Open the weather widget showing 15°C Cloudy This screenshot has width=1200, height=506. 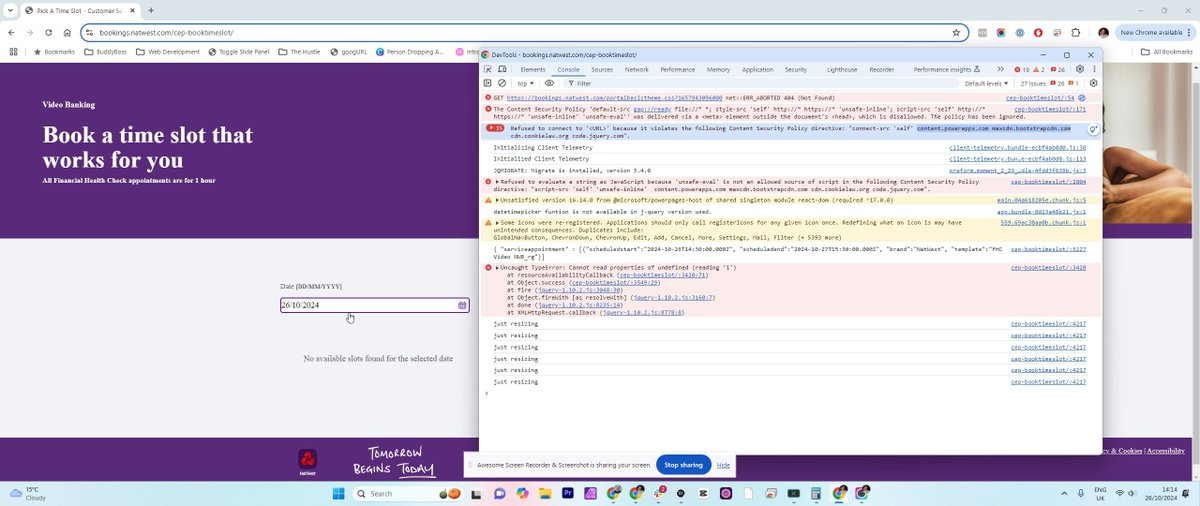[x=28, y=493]
